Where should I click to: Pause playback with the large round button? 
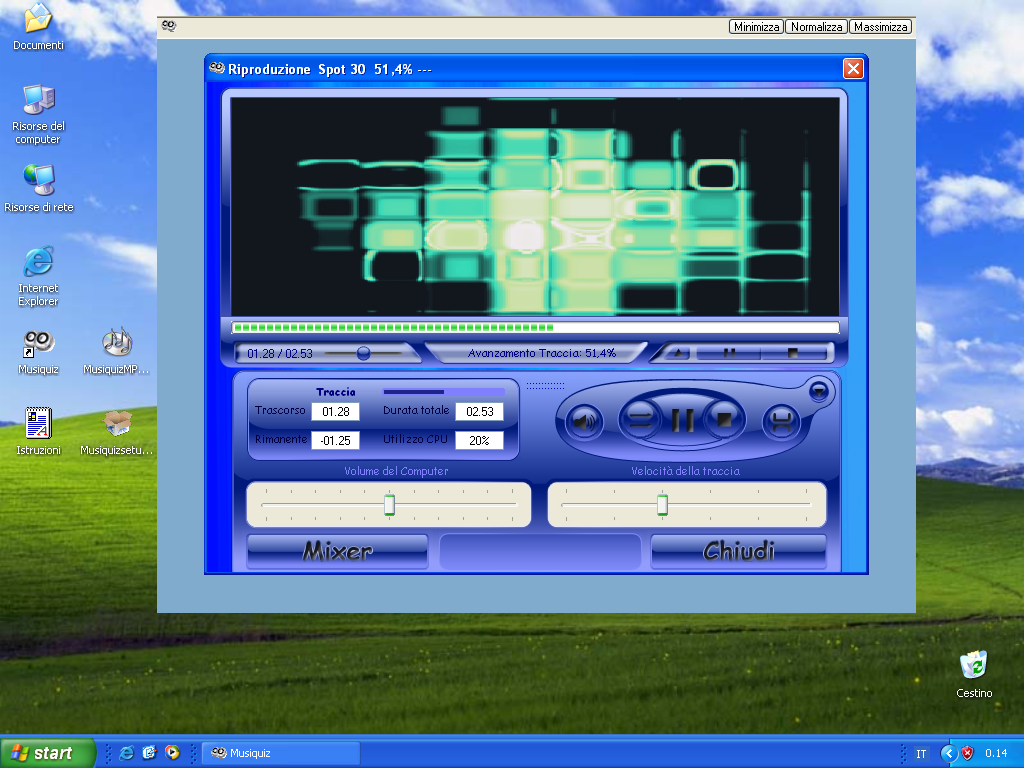(683, 420)
